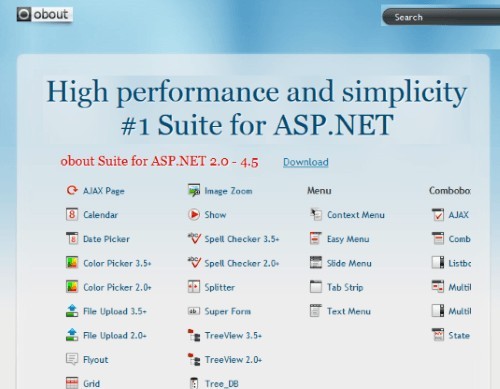Focus the Search field
This screenshot has width=500, height=389.
[x=441, y=17]
